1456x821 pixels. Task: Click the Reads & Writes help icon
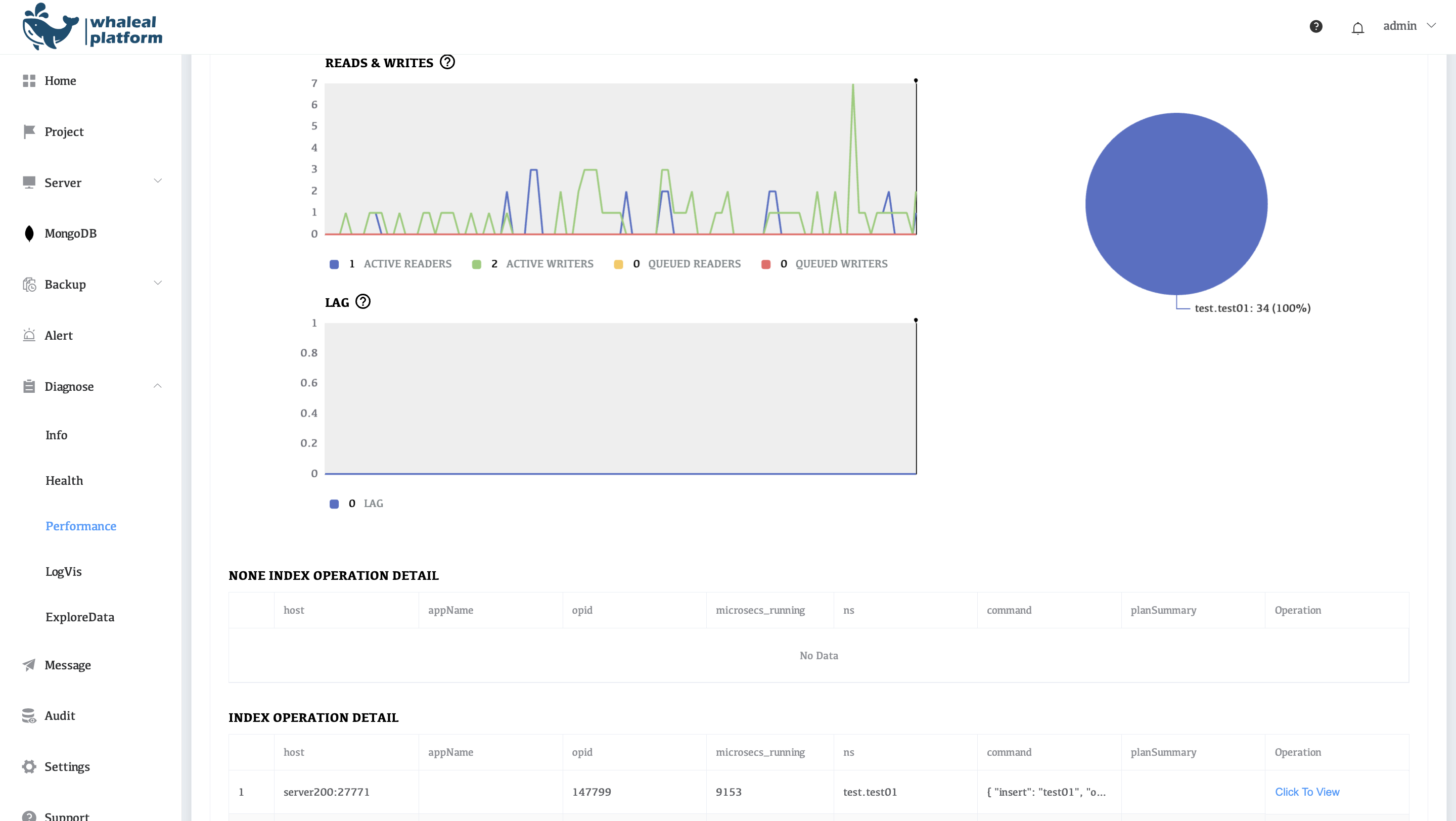447,62
